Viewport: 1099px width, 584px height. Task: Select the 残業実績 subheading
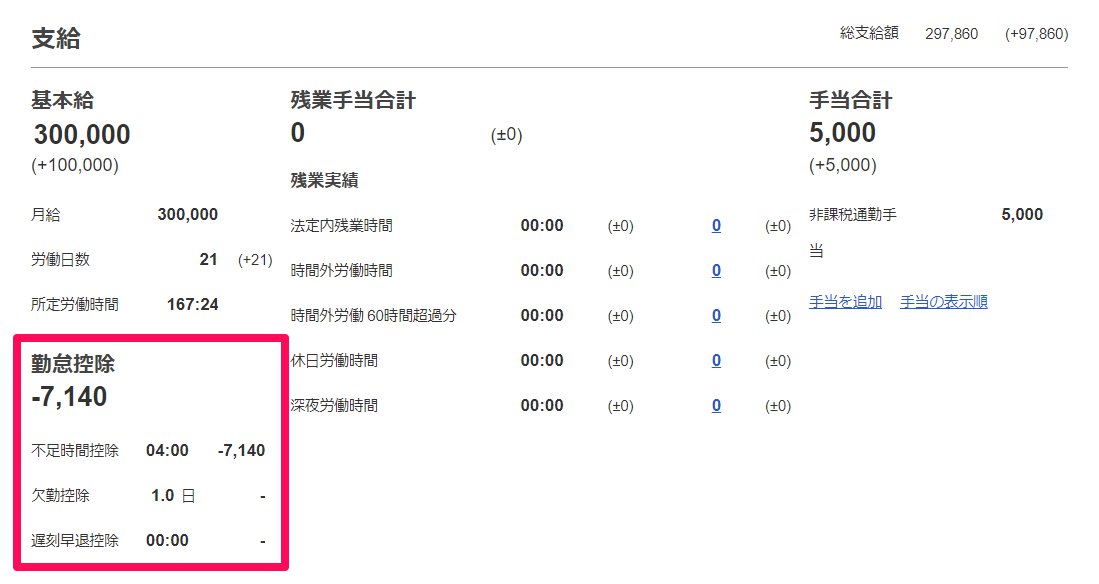point(325,180)
